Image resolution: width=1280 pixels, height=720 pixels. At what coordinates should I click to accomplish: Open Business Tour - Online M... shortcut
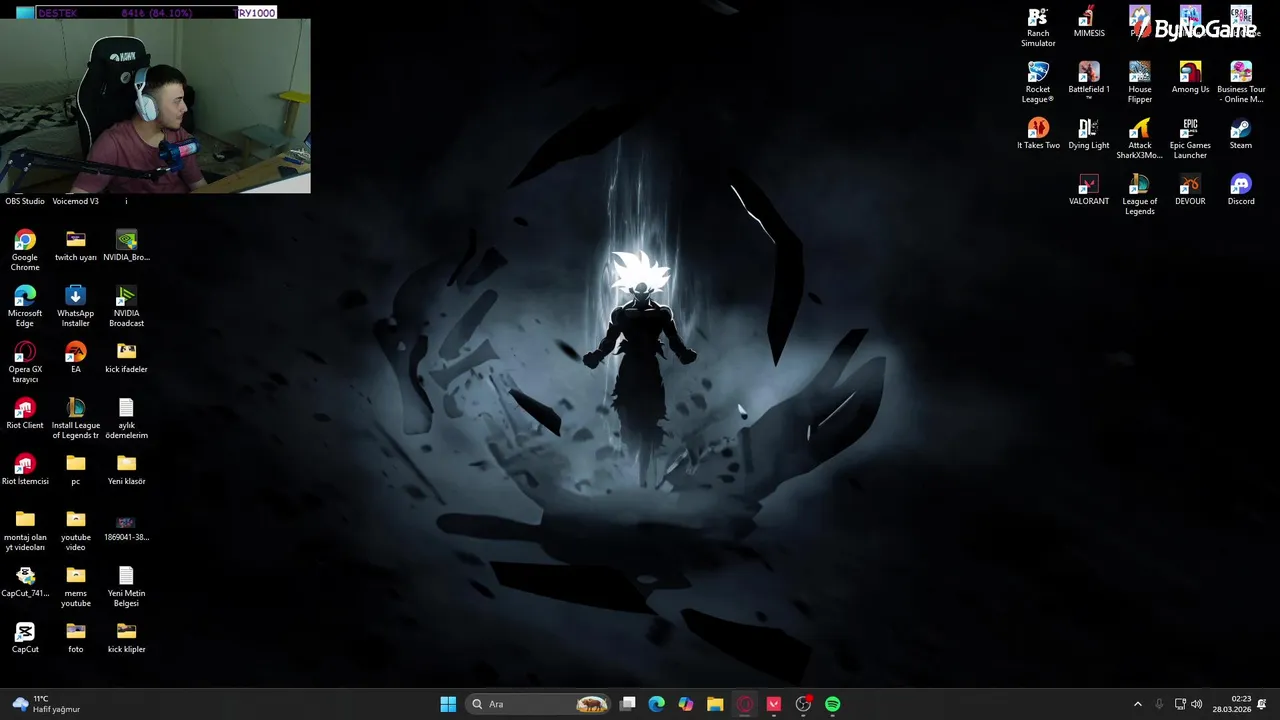click(1241, 82)
